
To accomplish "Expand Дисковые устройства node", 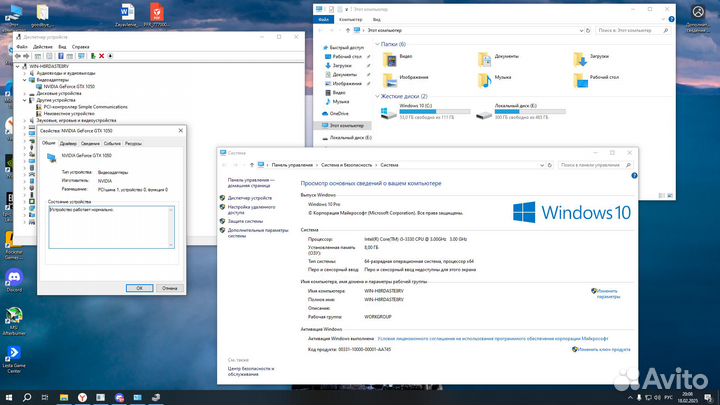I will (25, 93).
